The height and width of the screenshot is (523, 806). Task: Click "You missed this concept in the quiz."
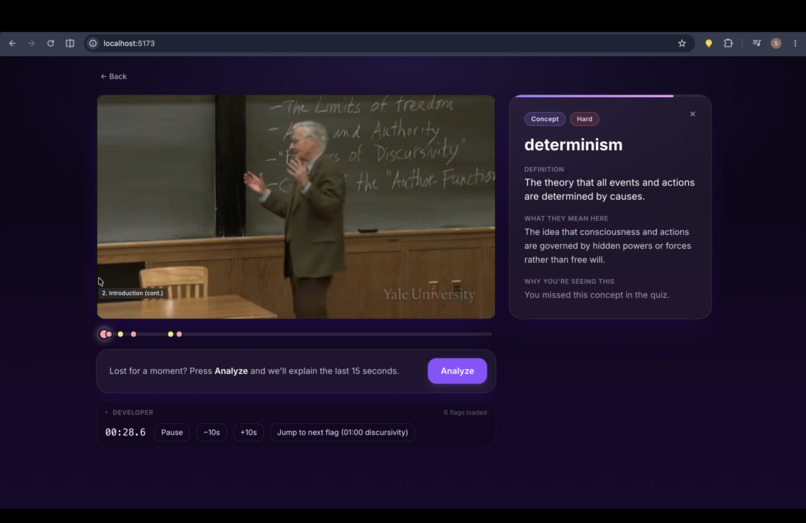pyautogui.click(x=597, y=295)
